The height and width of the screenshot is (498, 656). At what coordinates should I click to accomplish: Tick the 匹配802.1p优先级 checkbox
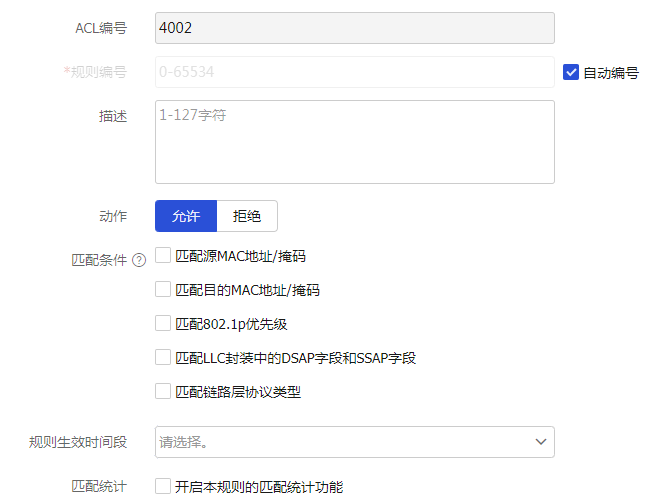click(163, 323)
